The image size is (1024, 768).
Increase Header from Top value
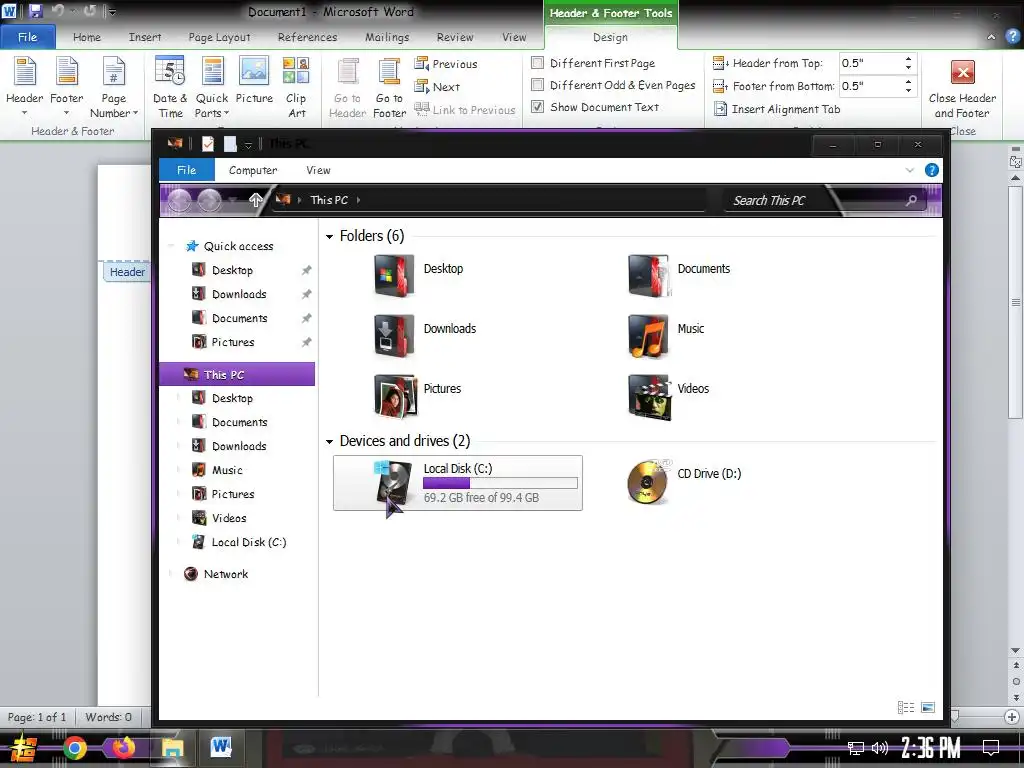[x=908, y=59]
